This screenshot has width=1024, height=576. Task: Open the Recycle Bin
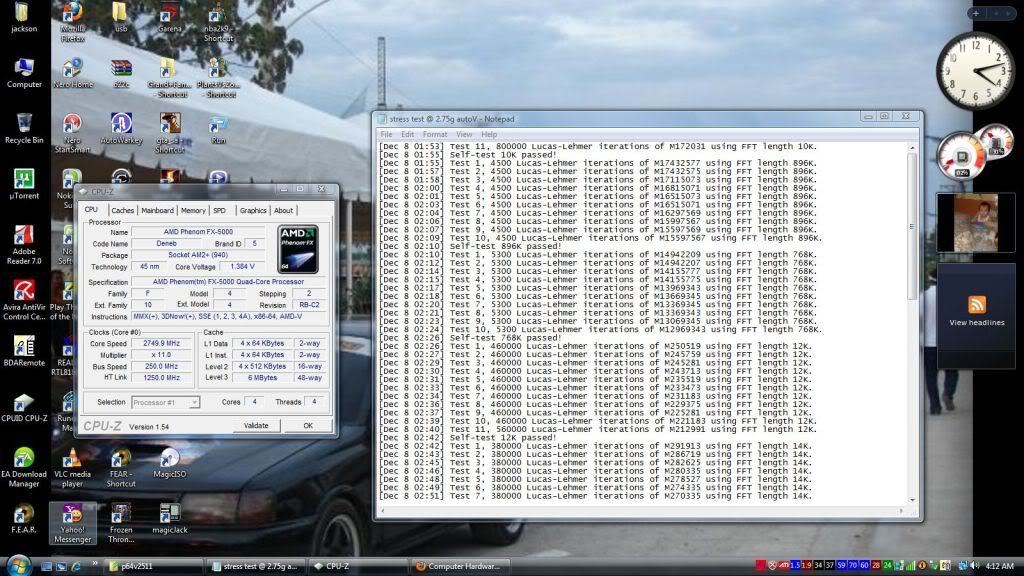point(24,129)
